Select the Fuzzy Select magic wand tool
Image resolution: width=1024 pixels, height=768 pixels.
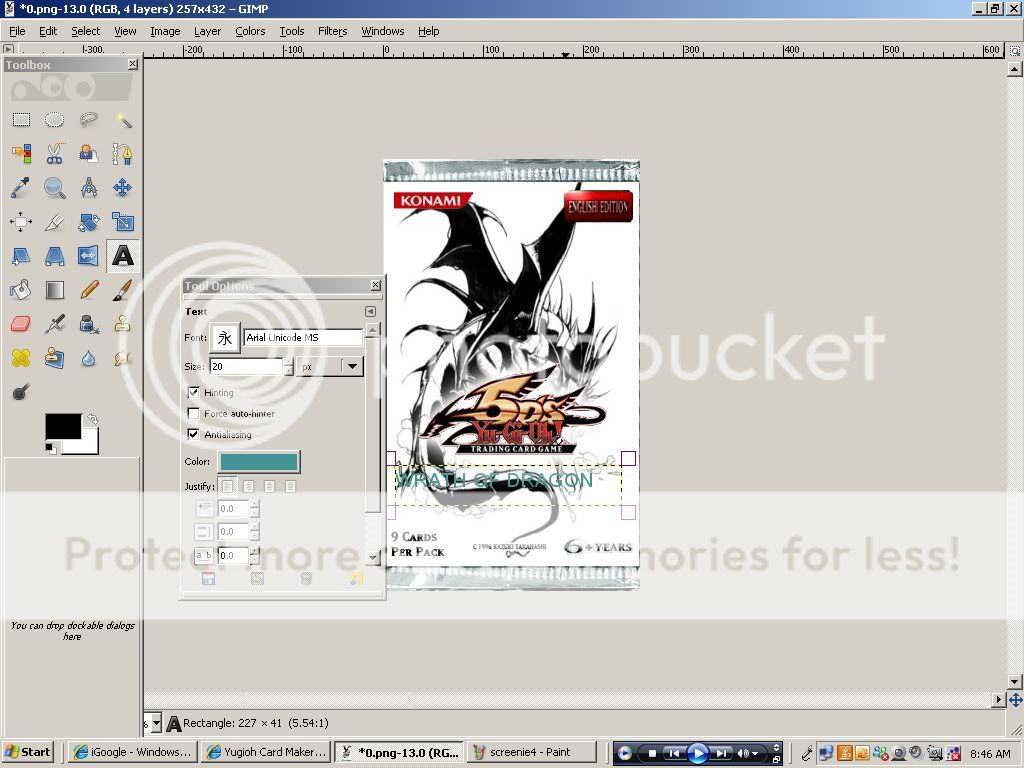(123, 120)
